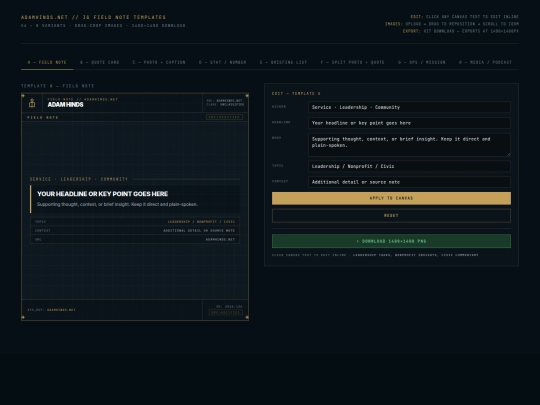Open the B – Quote Card tab
Screen dimensions: 540x405
100,62
